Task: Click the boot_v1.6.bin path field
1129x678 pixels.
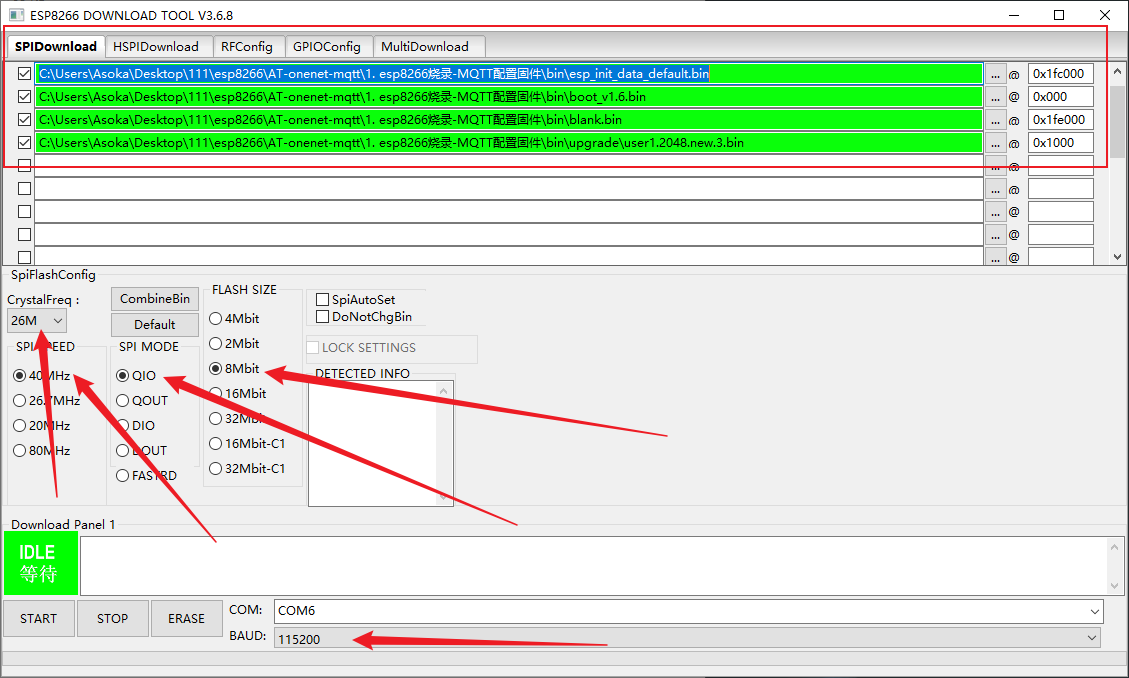Action: 509,96
